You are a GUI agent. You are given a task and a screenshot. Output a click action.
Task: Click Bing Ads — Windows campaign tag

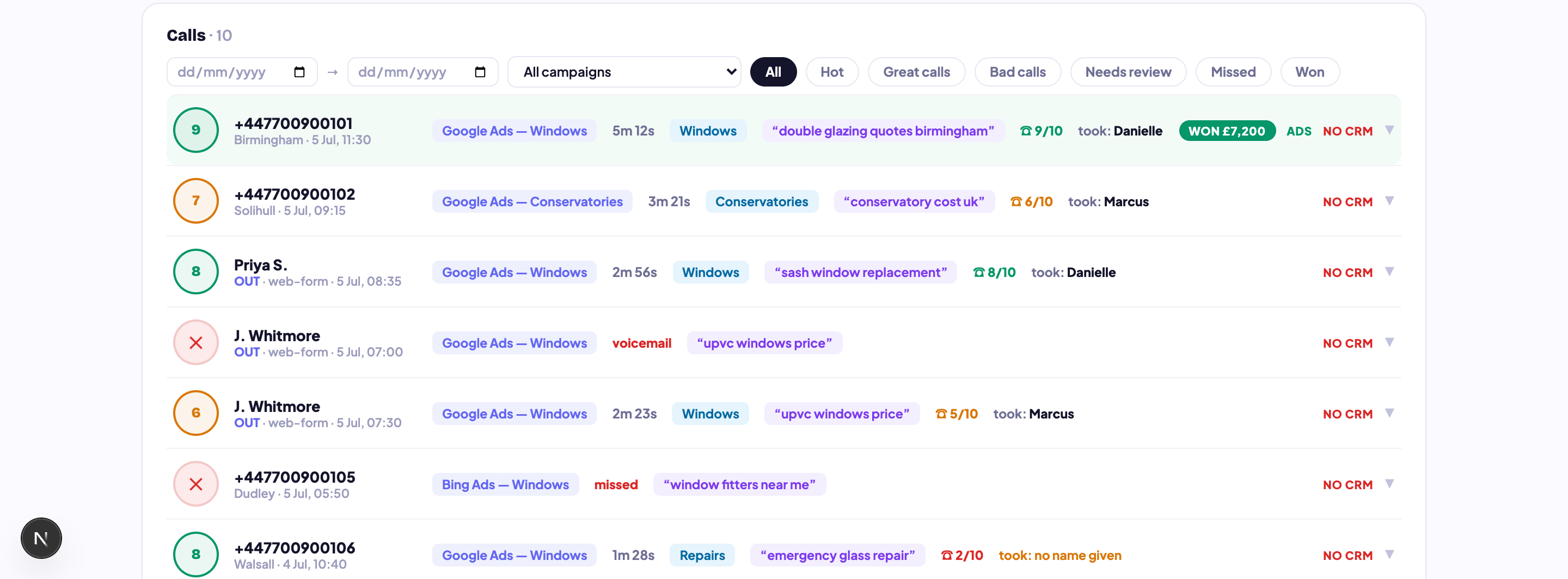pyautogui.click(x=505, y=484)
